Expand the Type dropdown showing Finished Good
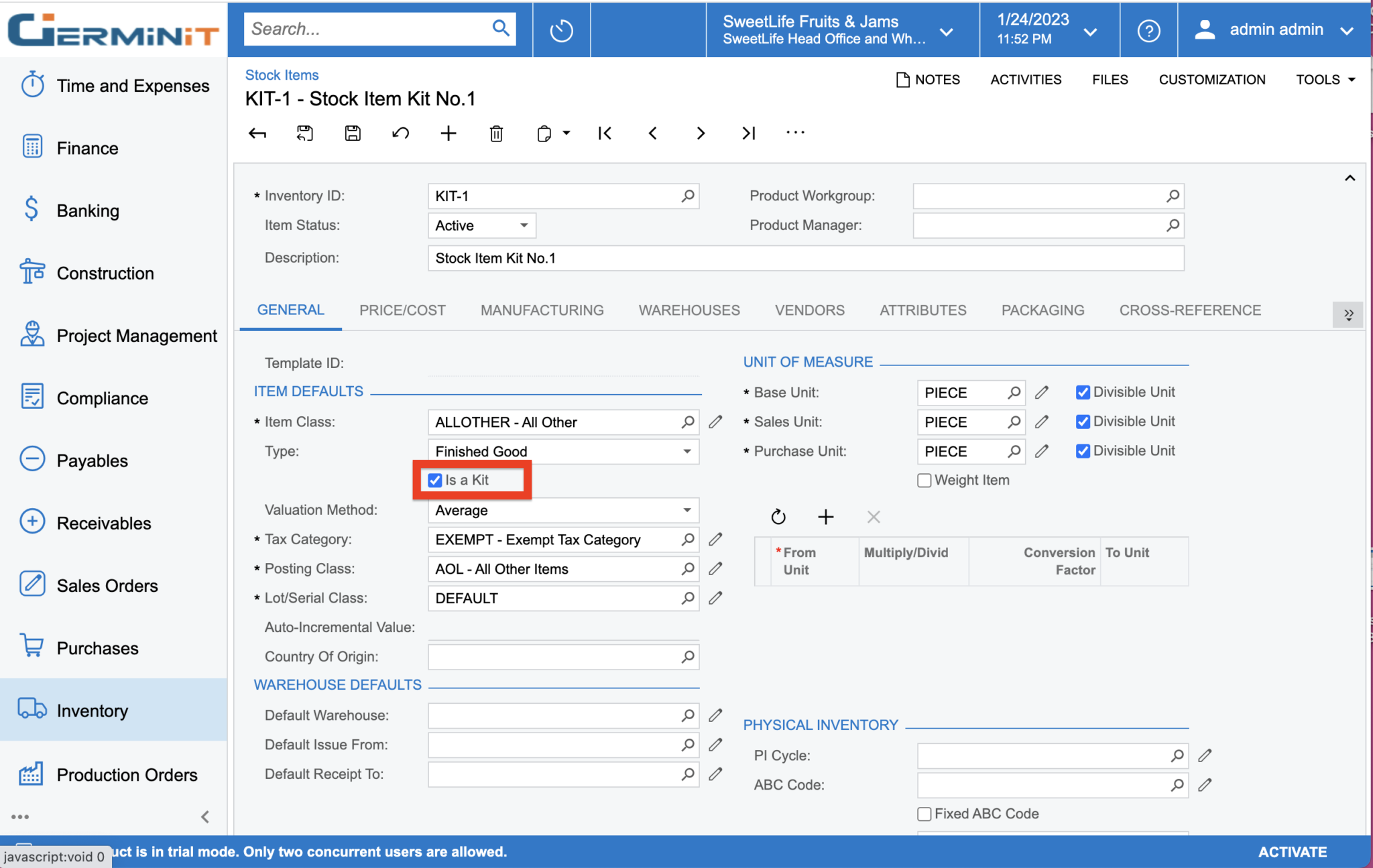The height and width of the screenshot is (868, 1373). pos(686,451)
